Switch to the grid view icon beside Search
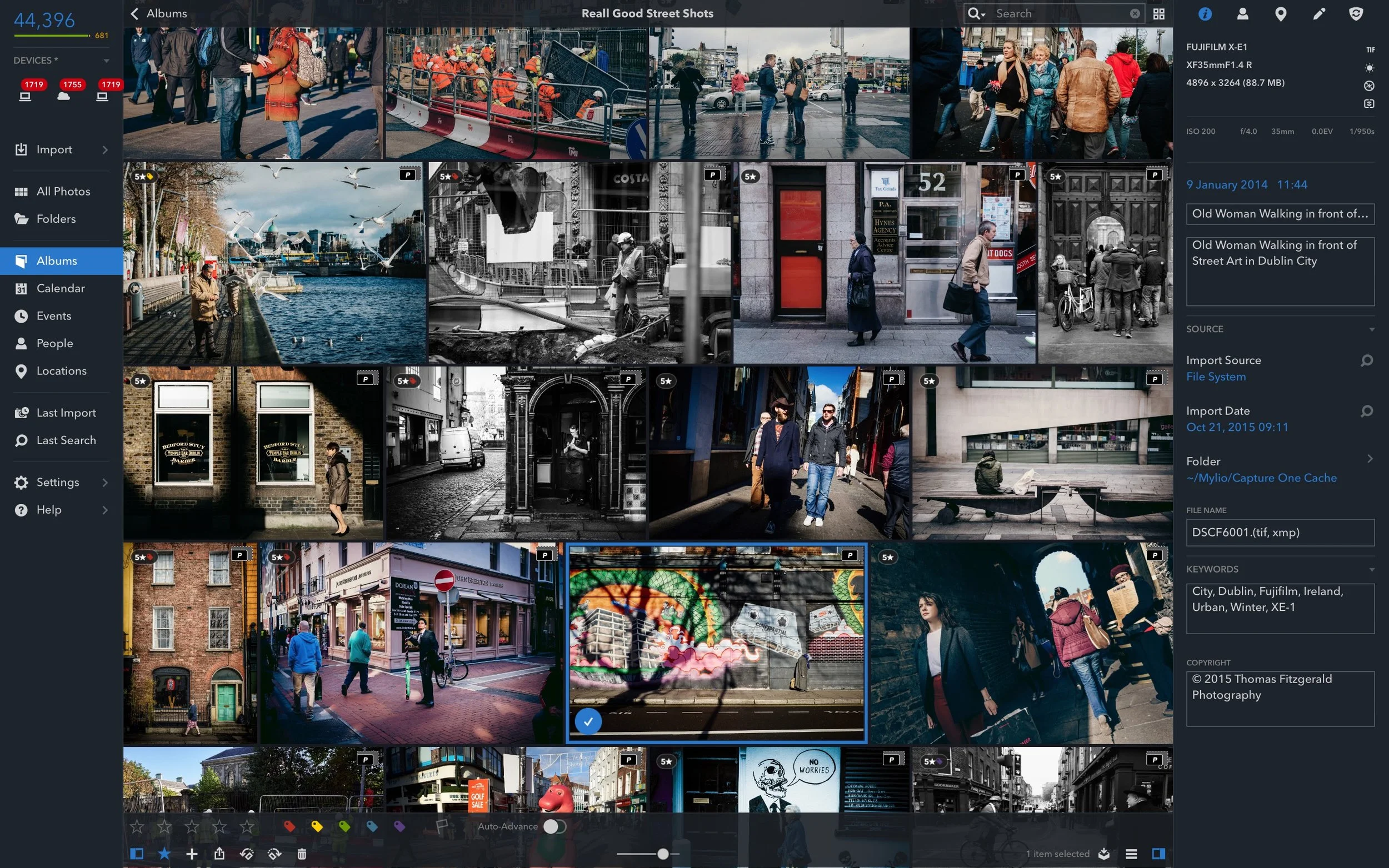The height and width of the screenshot is (868, 1389). (x=1159, y=14)
